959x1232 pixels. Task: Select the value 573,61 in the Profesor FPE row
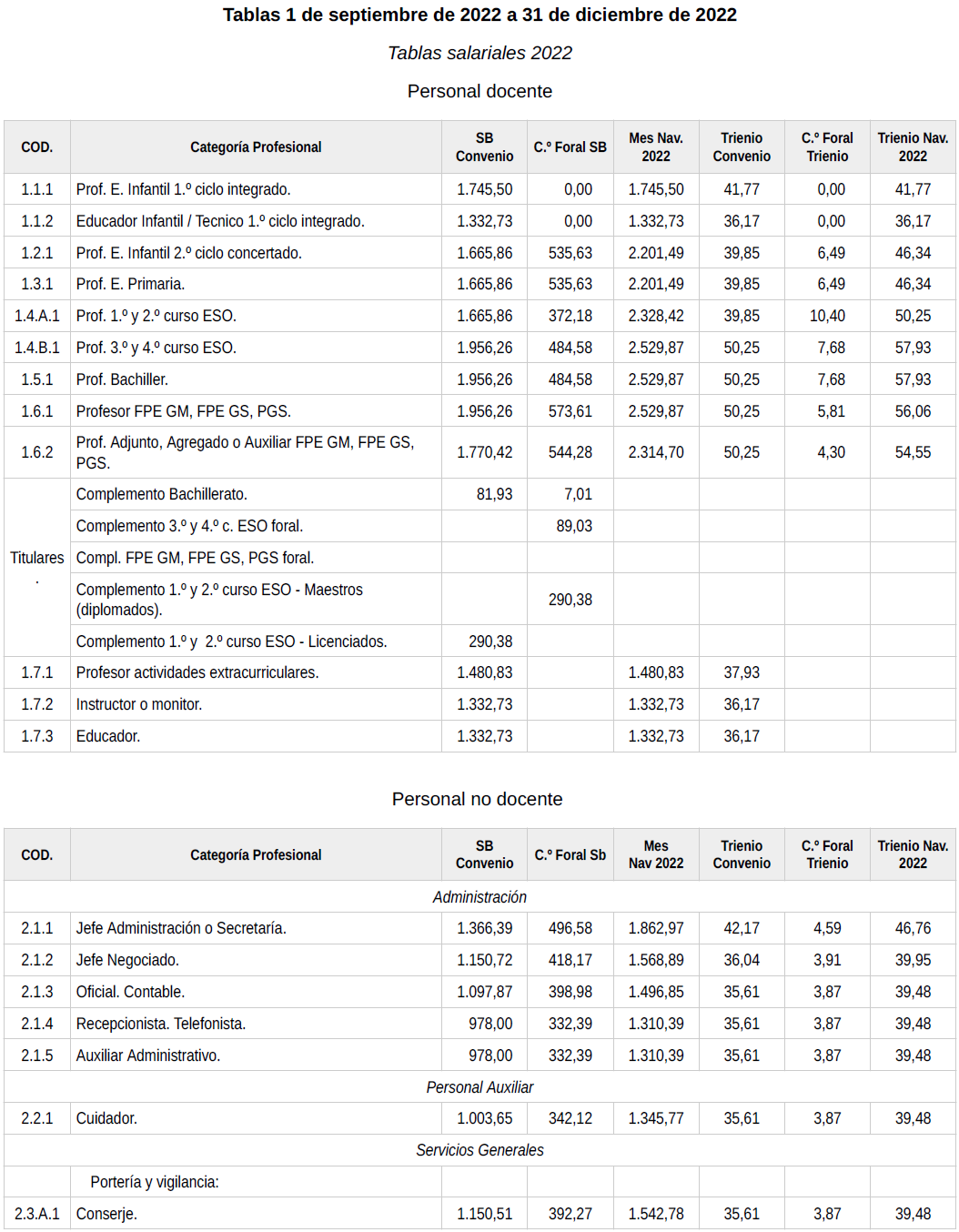(x=570, y=411)
